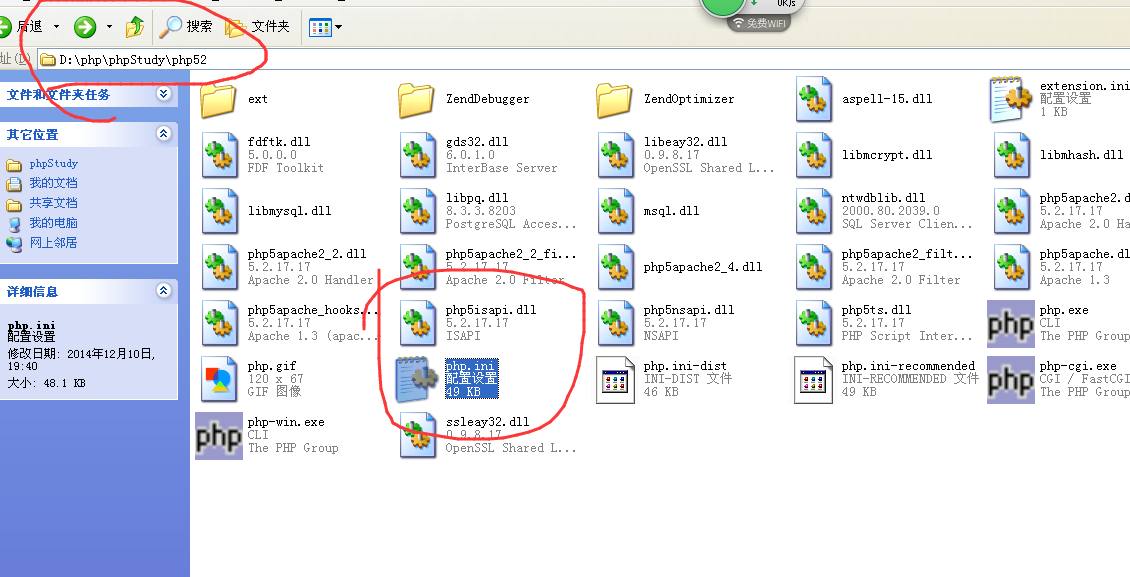Screen dimensions: 1130x577
Task: Select the php.exe CLI icon
Action: (x=1010, y=323)
